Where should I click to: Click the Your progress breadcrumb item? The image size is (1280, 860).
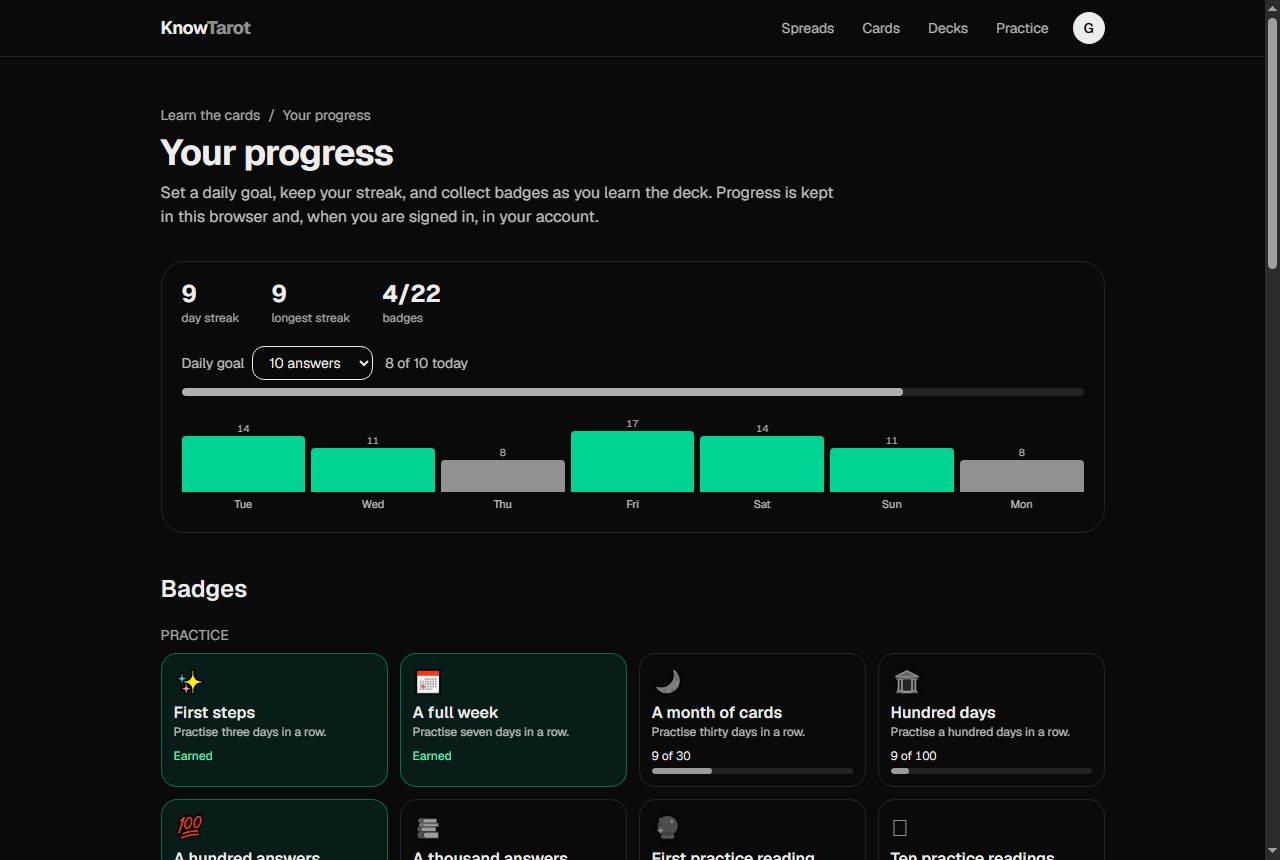pyautogui.click(x=327, y=115)
